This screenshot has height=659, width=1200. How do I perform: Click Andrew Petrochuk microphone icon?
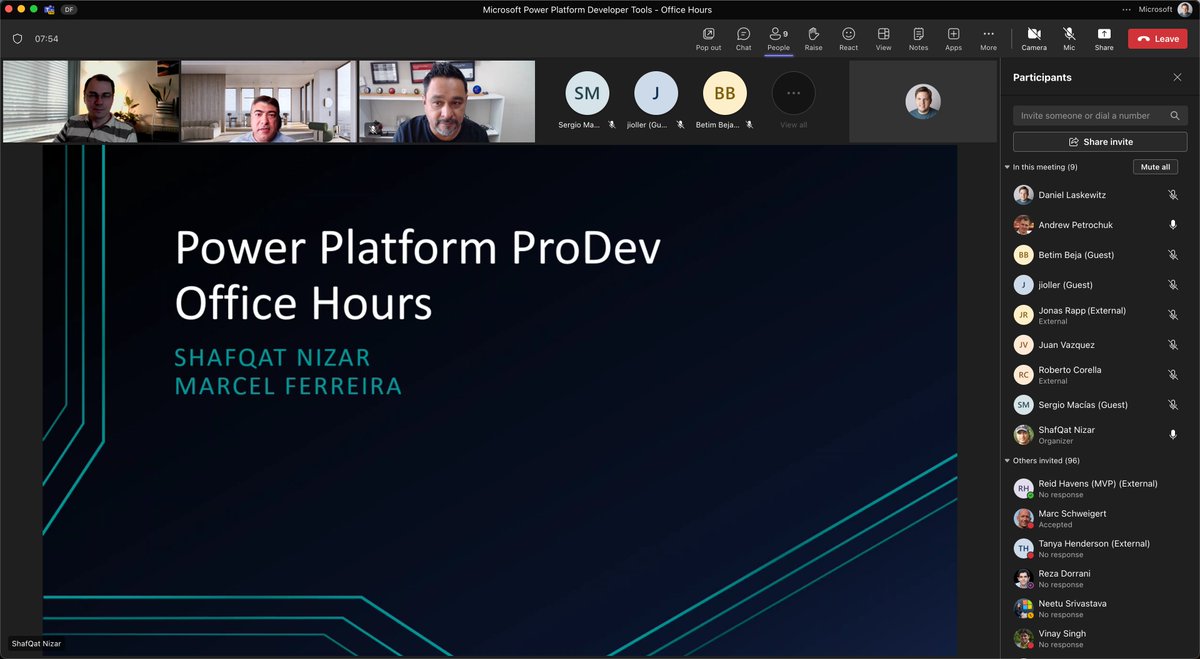[x=1173, y=225]
